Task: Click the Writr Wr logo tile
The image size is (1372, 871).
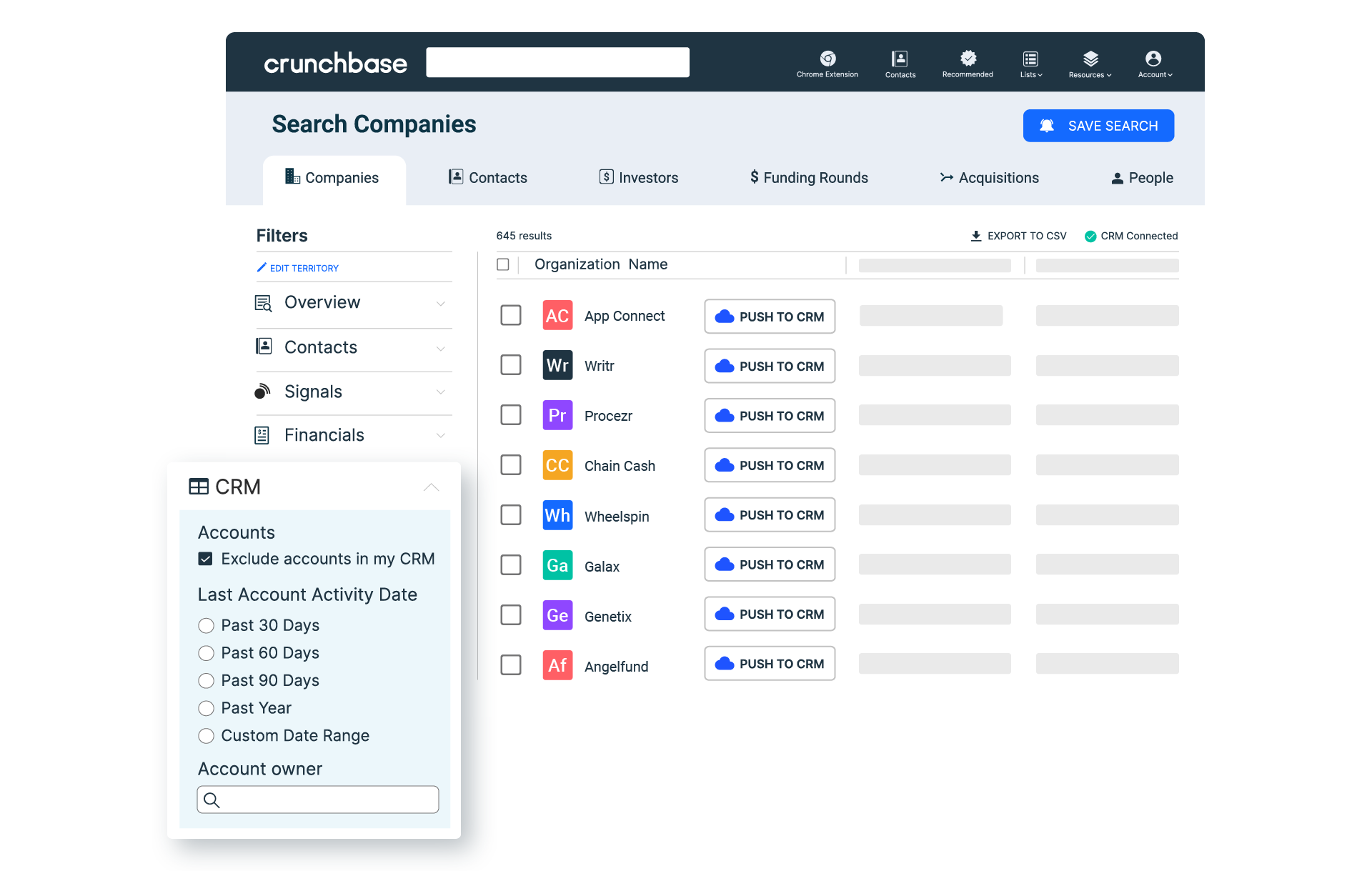Action: 557,365
